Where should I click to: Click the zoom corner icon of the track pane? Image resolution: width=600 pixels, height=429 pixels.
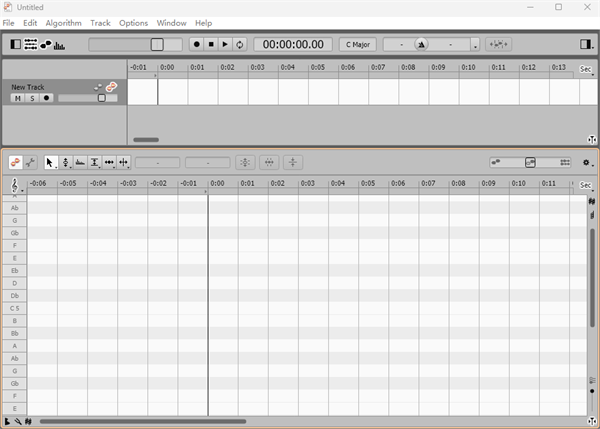(592, 140)
